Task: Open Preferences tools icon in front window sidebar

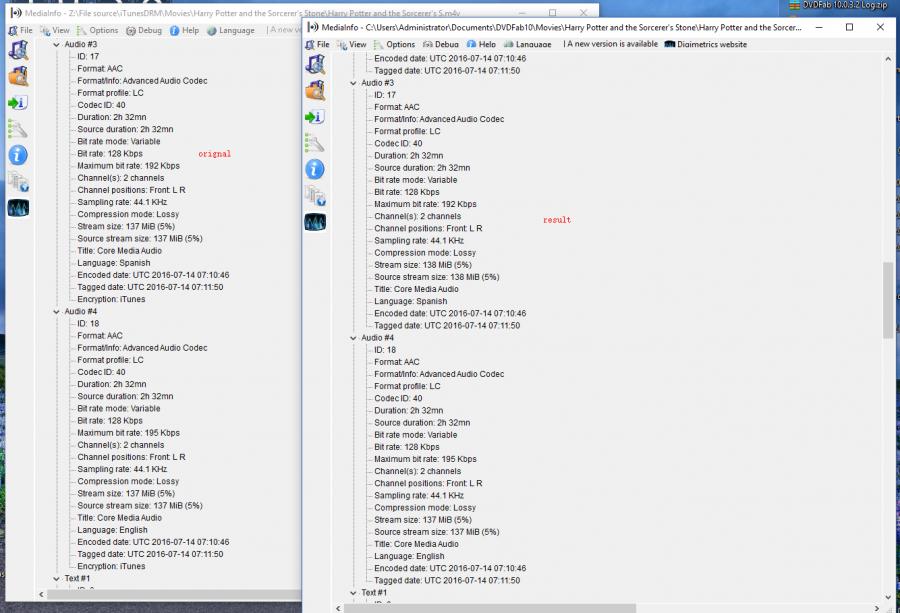Action: coord(315,143)
